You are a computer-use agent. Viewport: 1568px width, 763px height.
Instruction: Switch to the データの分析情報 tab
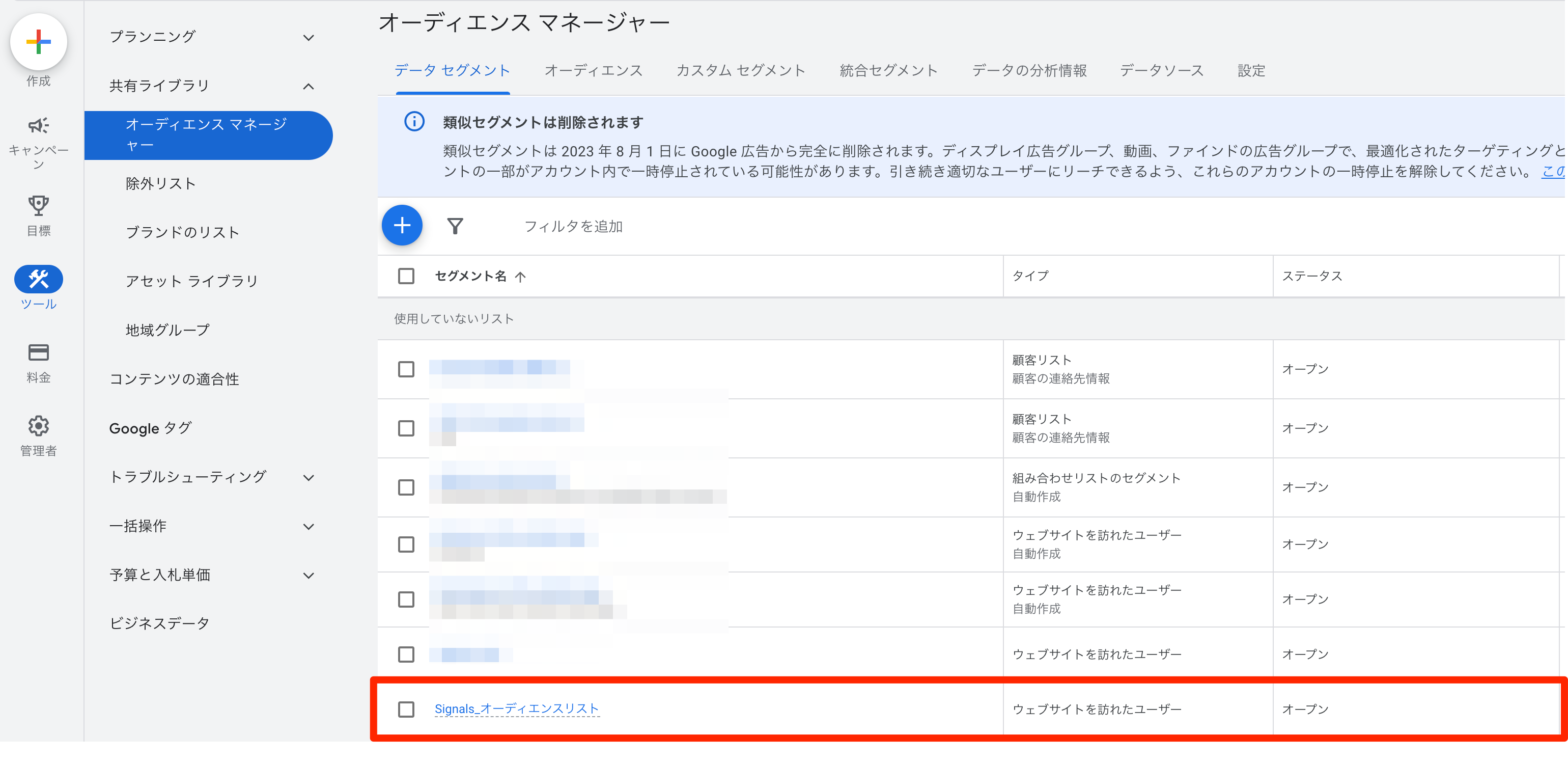click(x=1029, y=71)
